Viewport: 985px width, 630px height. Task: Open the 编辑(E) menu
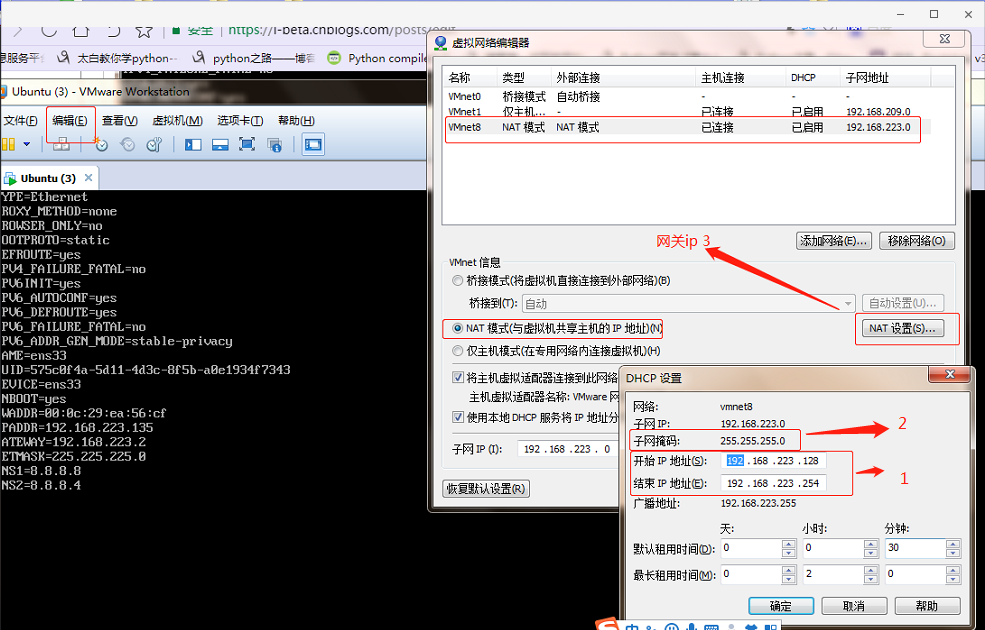tap(70, 121)
